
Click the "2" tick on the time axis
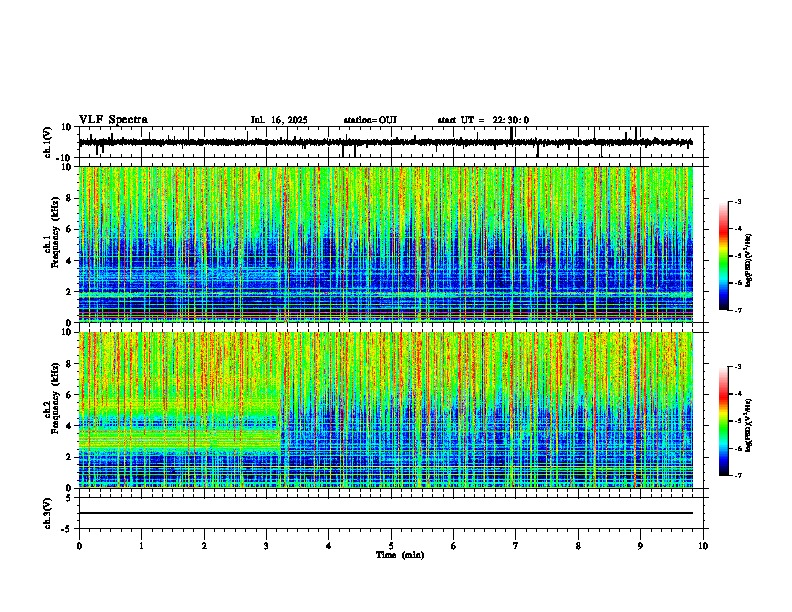point(204,546)
